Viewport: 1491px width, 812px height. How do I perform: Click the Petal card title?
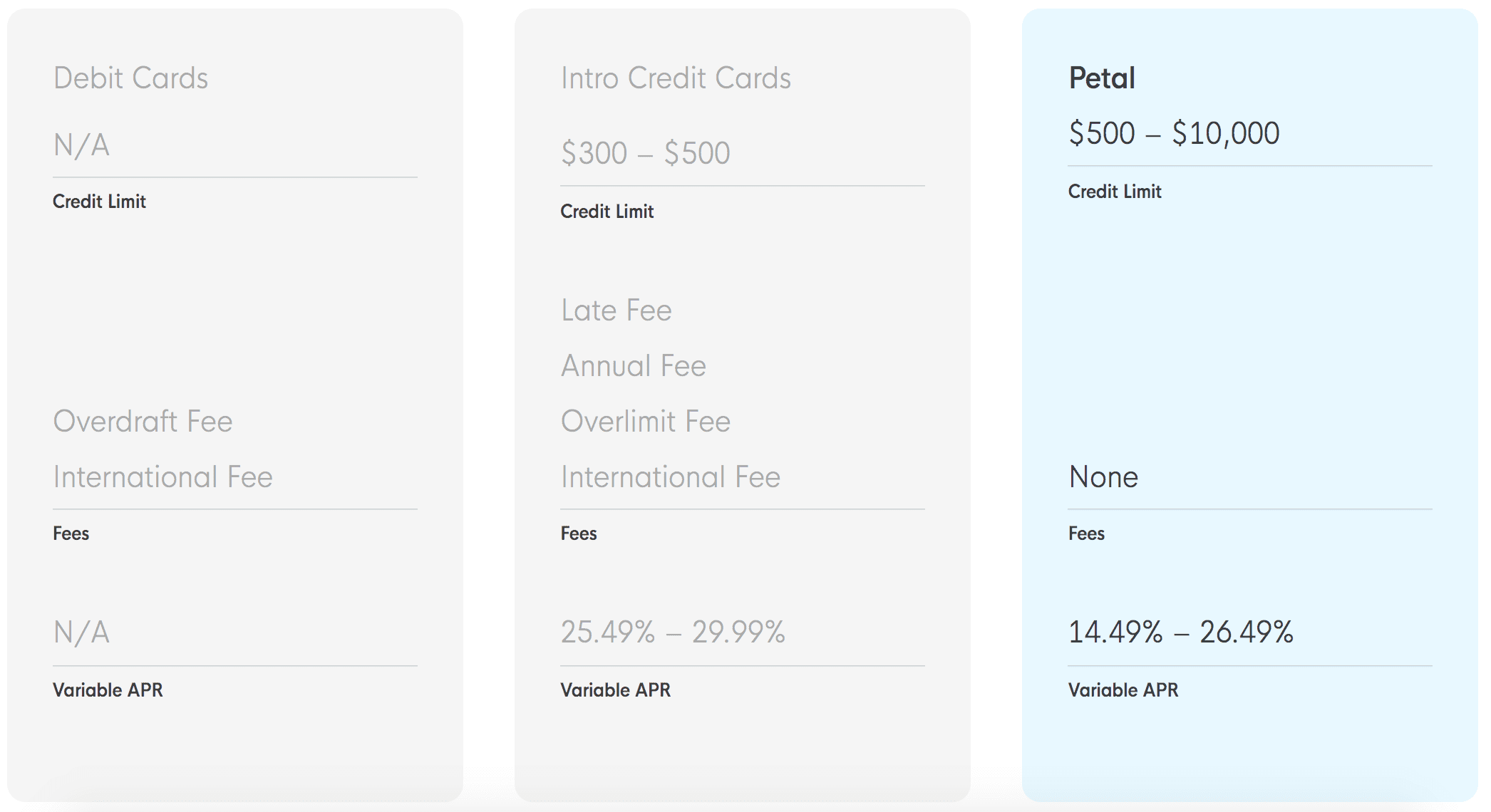1102,78
